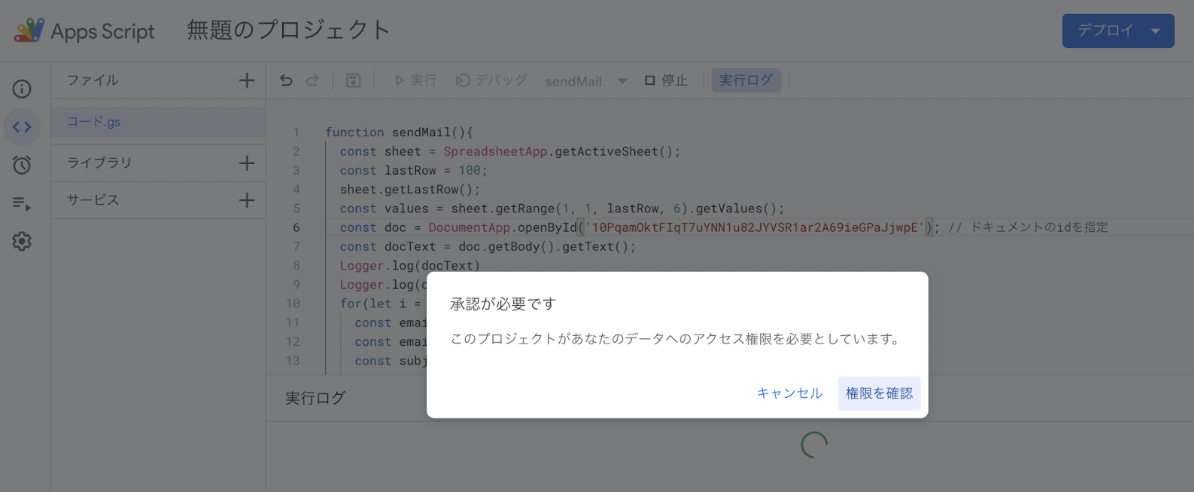This screenshot has height=492, width=1194.
Task: Toggle the 実行ログ execution log button
Action: (x=746, y=81)
